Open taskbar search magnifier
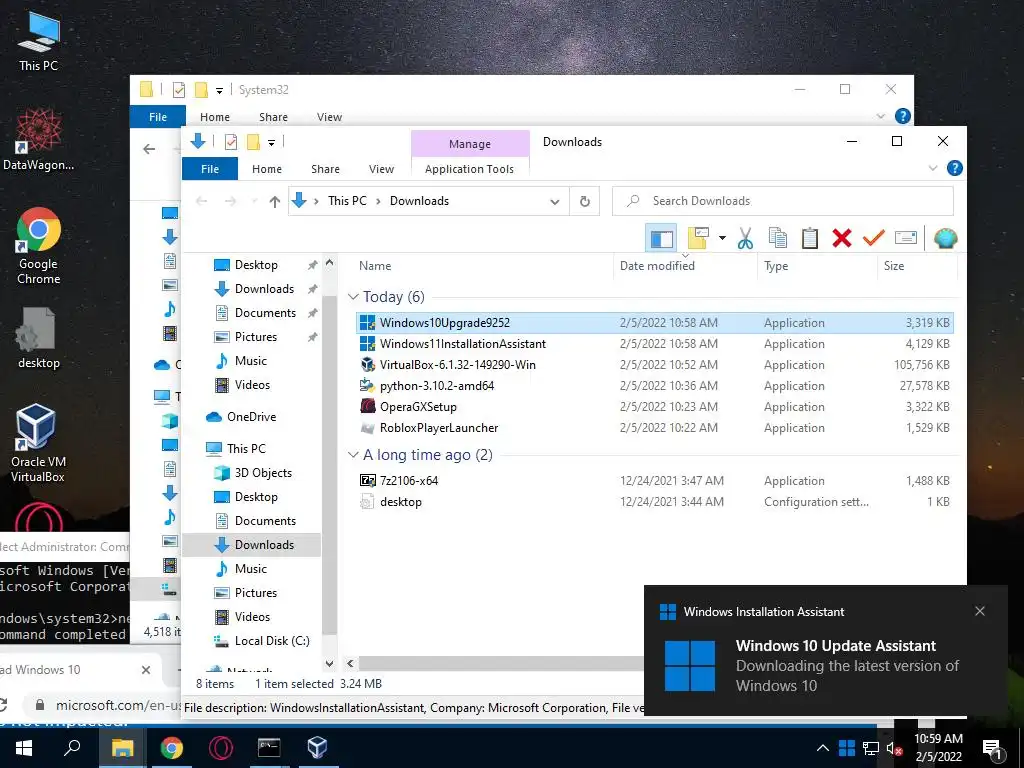This screenshot has width=1024, height=768. coord(72,747)
